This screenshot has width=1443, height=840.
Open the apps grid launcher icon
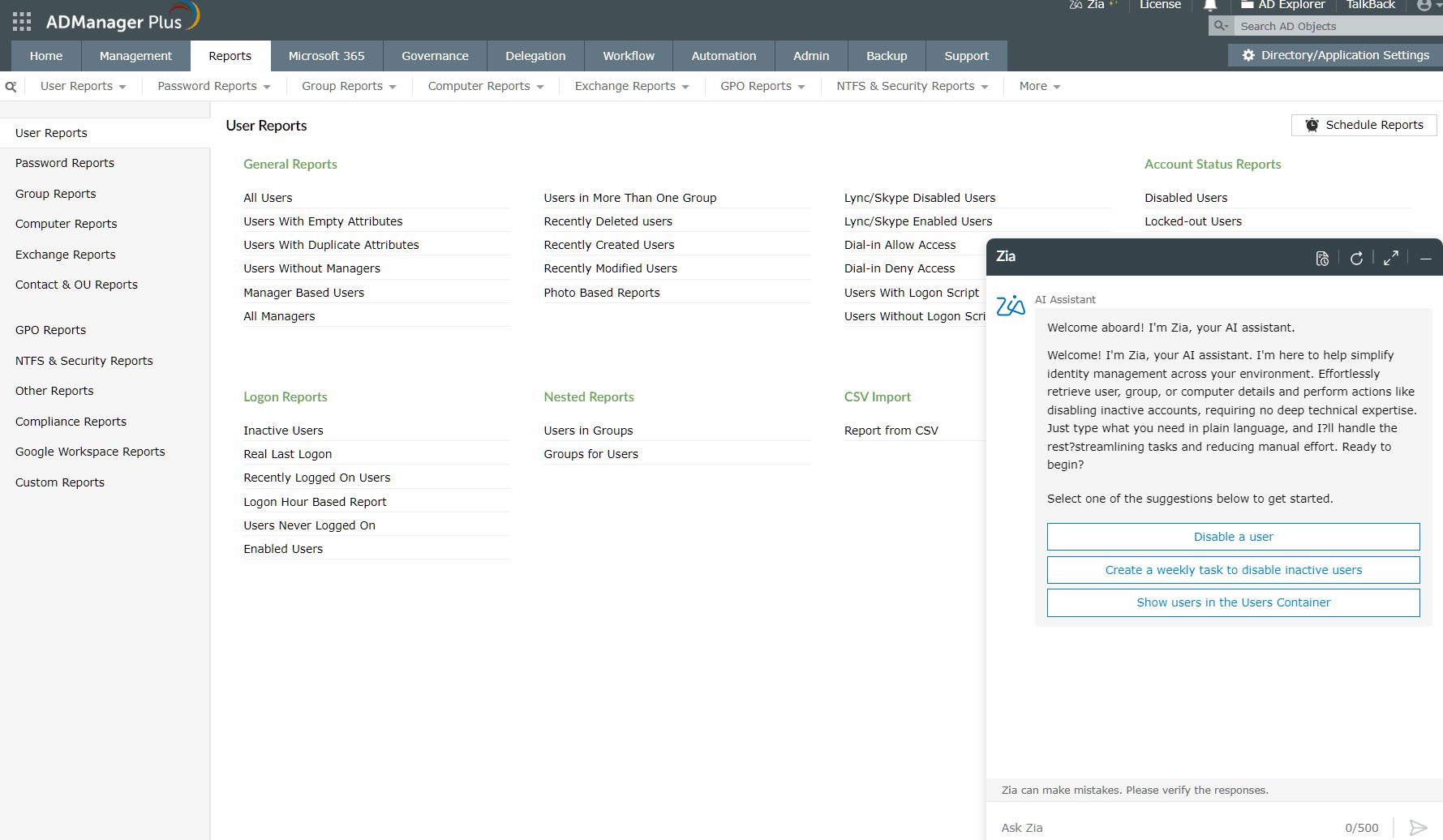[x=22, y=21]
